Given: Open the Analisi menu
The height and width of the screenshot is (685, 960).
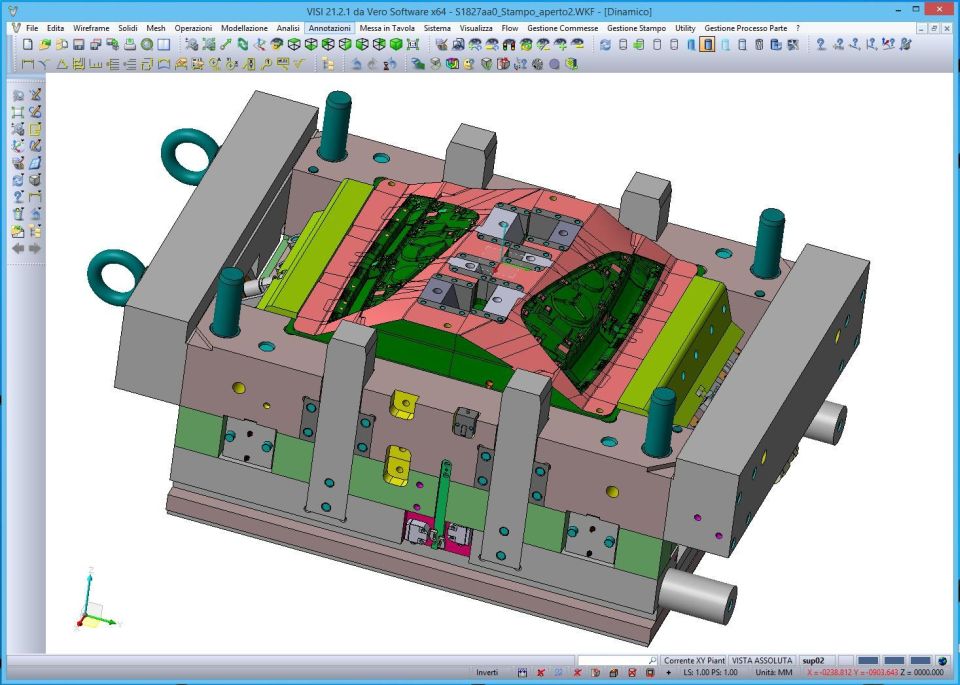Looking at the screenshot, I should (x=288, y=28).
